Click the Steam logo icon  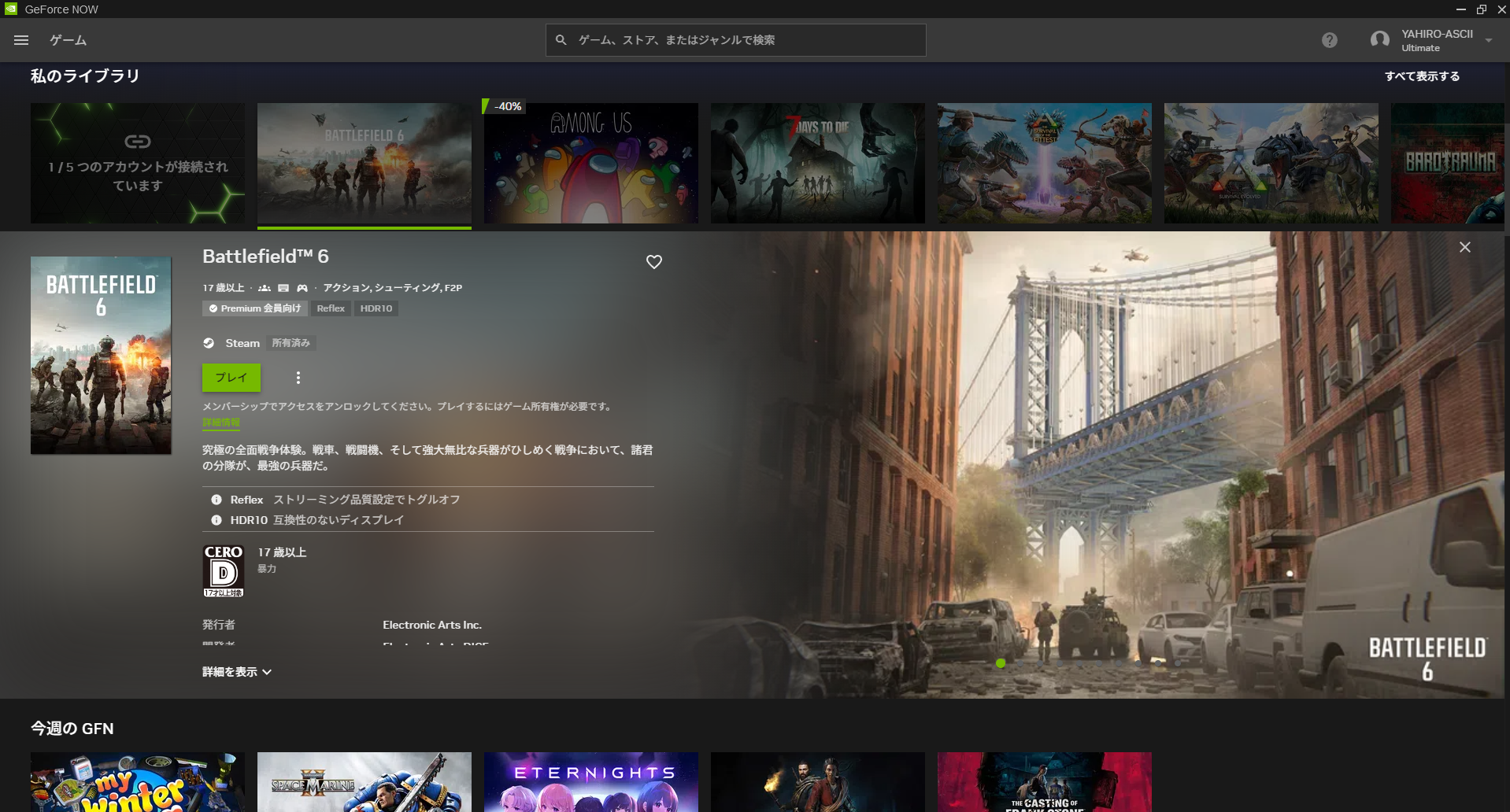pos(209,343)
